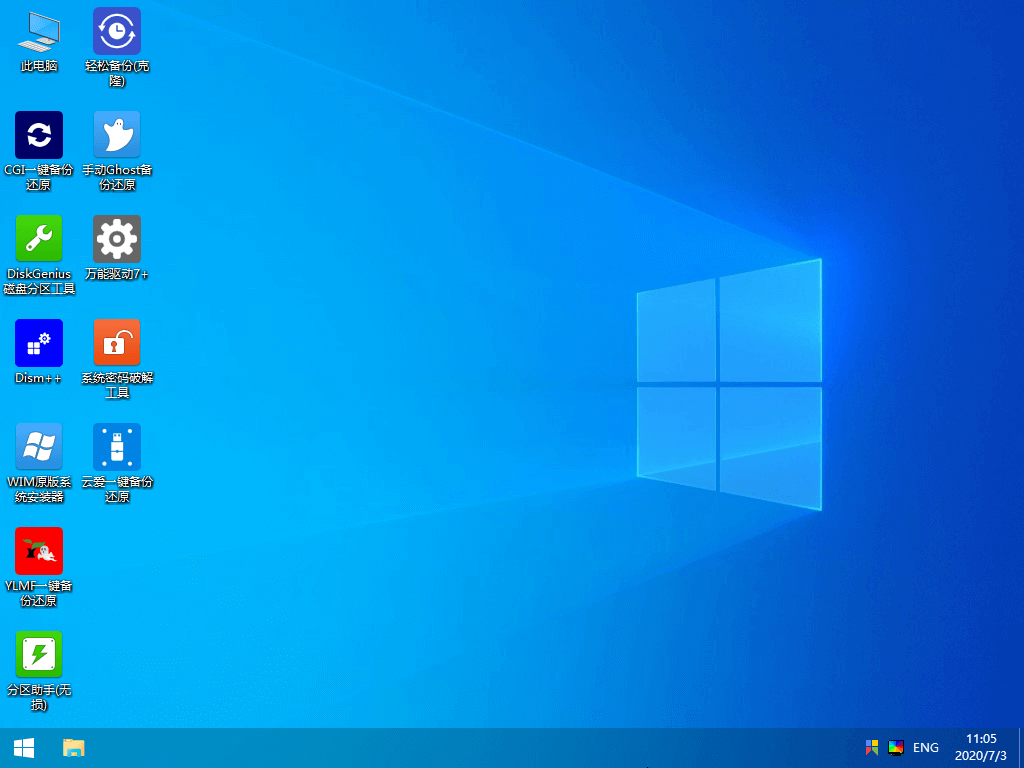This screenshot has height=768, width=1024.
Task: Switch input language via ENG indicator
Action: tap(926, 747)
